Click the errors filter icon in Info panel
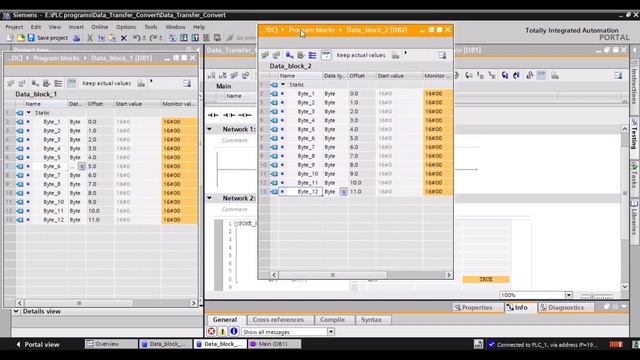This screenshot has height=360, width=640. [211, 331]
